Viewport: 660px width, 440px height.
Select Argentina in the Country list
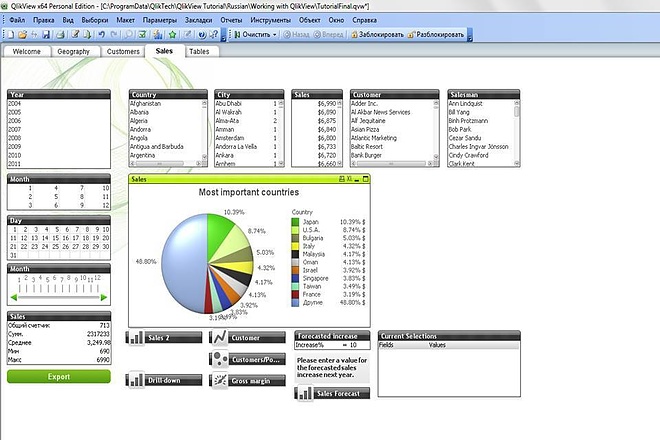[x=165, y=155]
